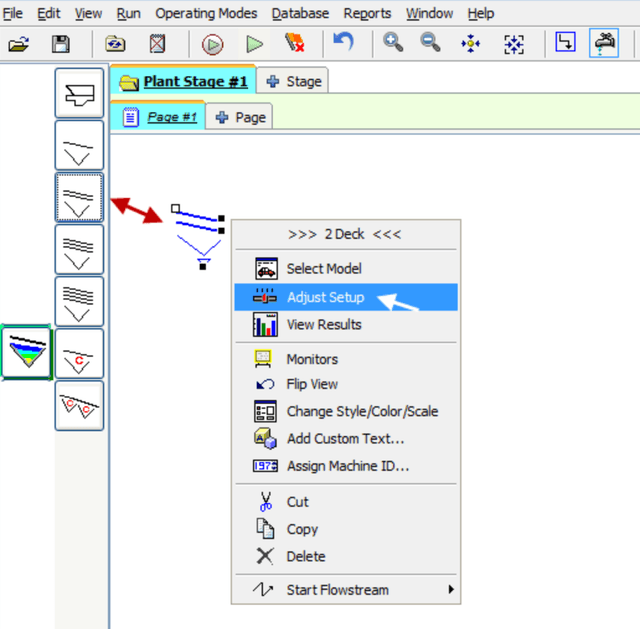Click the Save floppy disk icon
This screenshot has width=640, height=629.
click(x=61, y=44)
